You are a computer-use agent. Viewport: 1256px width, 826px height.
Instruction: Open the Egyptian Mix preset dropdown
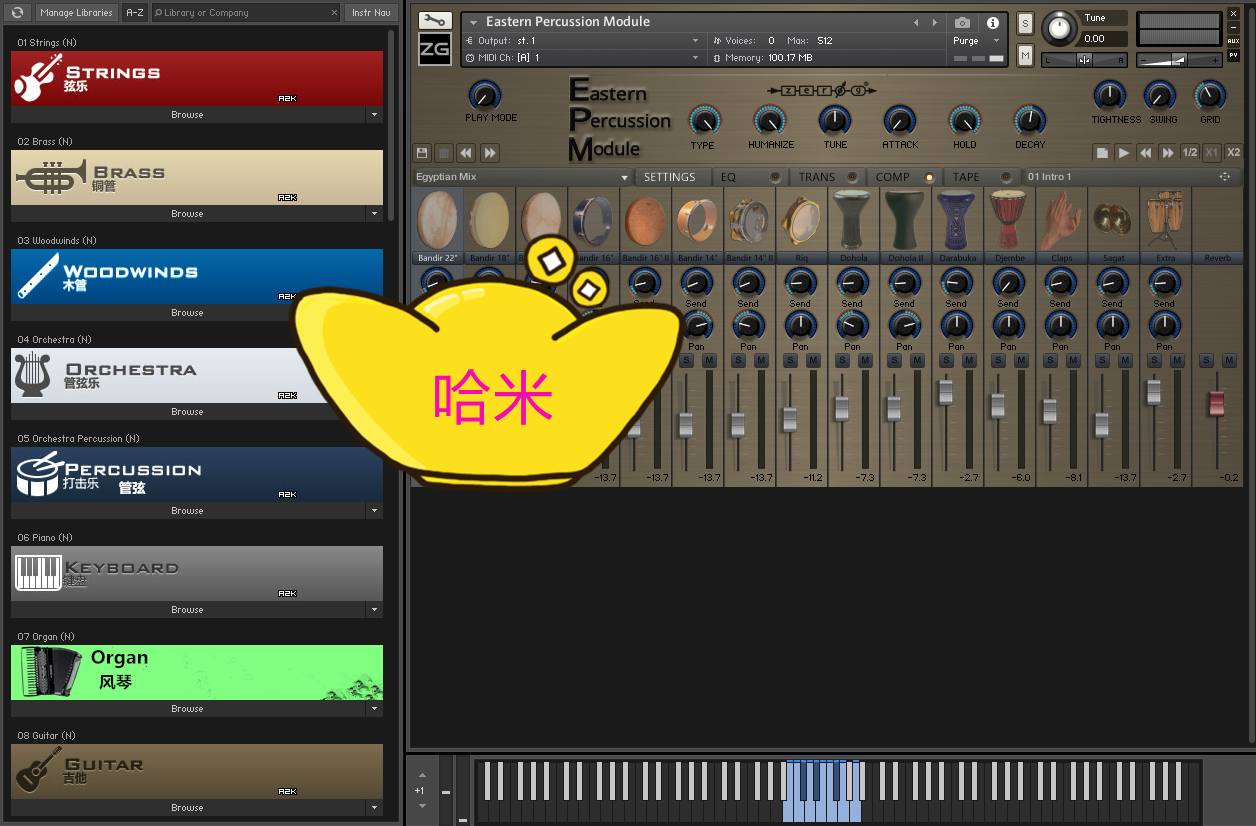[x=522, y=177]
